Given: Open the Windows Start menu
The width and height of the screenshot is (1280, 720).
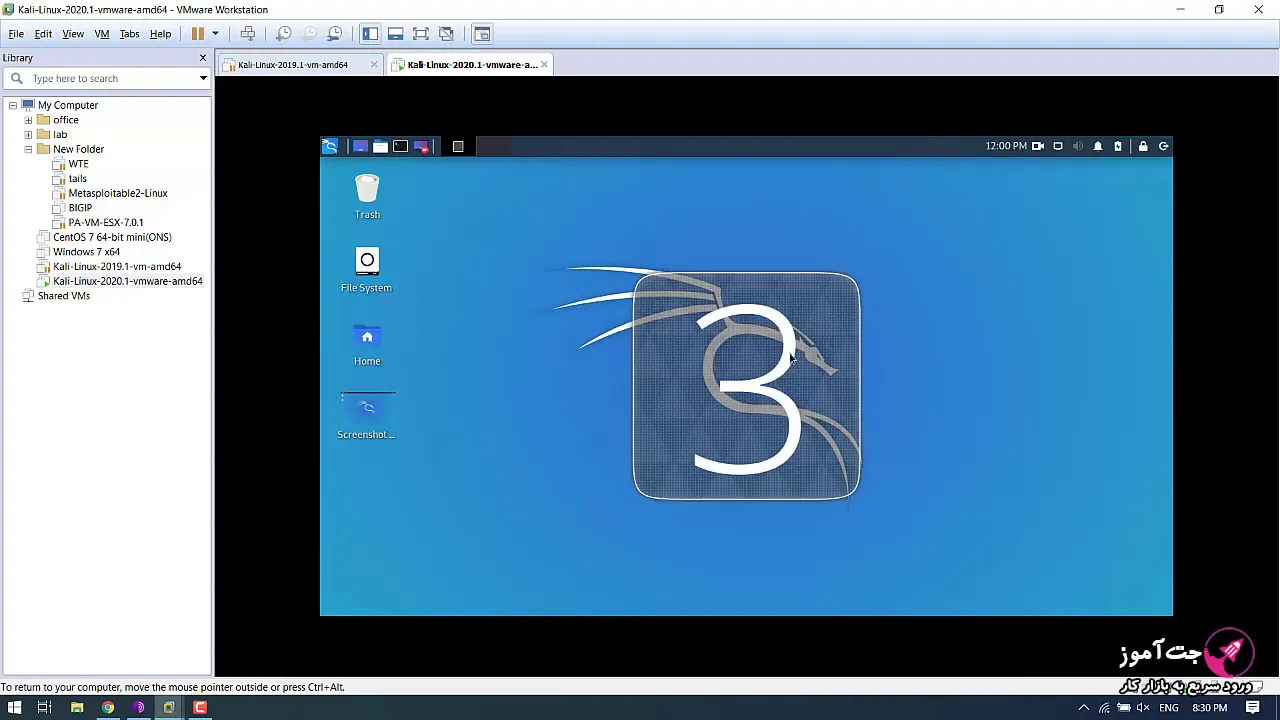Looking at the screenshot, I should click(x=14, y=708).
